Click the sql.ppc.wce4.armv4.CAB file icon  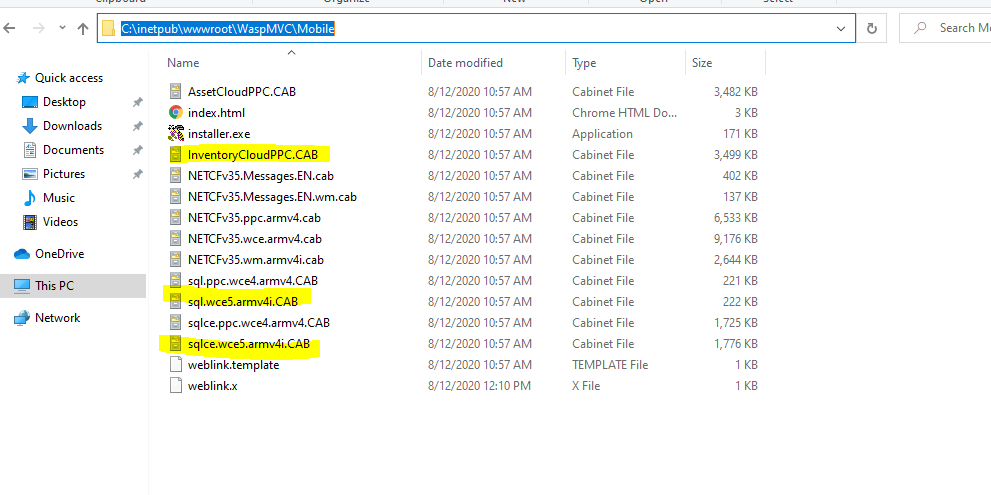click(176, 281)
